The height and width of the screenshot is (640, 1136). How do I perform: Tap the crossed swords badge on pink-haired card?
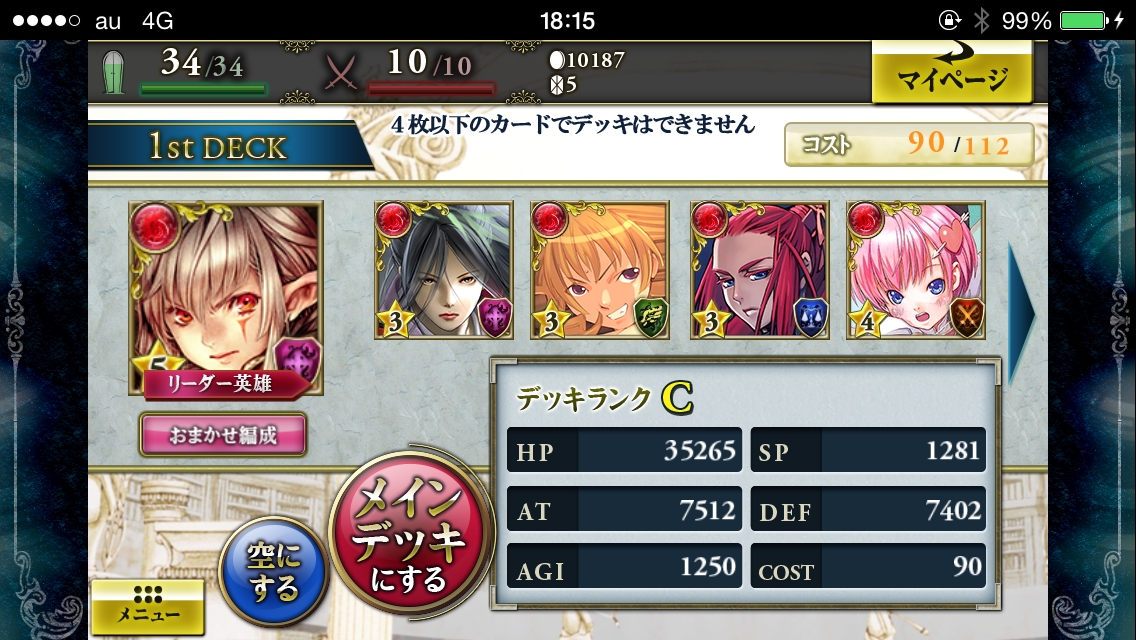pyautogui.click(x=967, y=317)
